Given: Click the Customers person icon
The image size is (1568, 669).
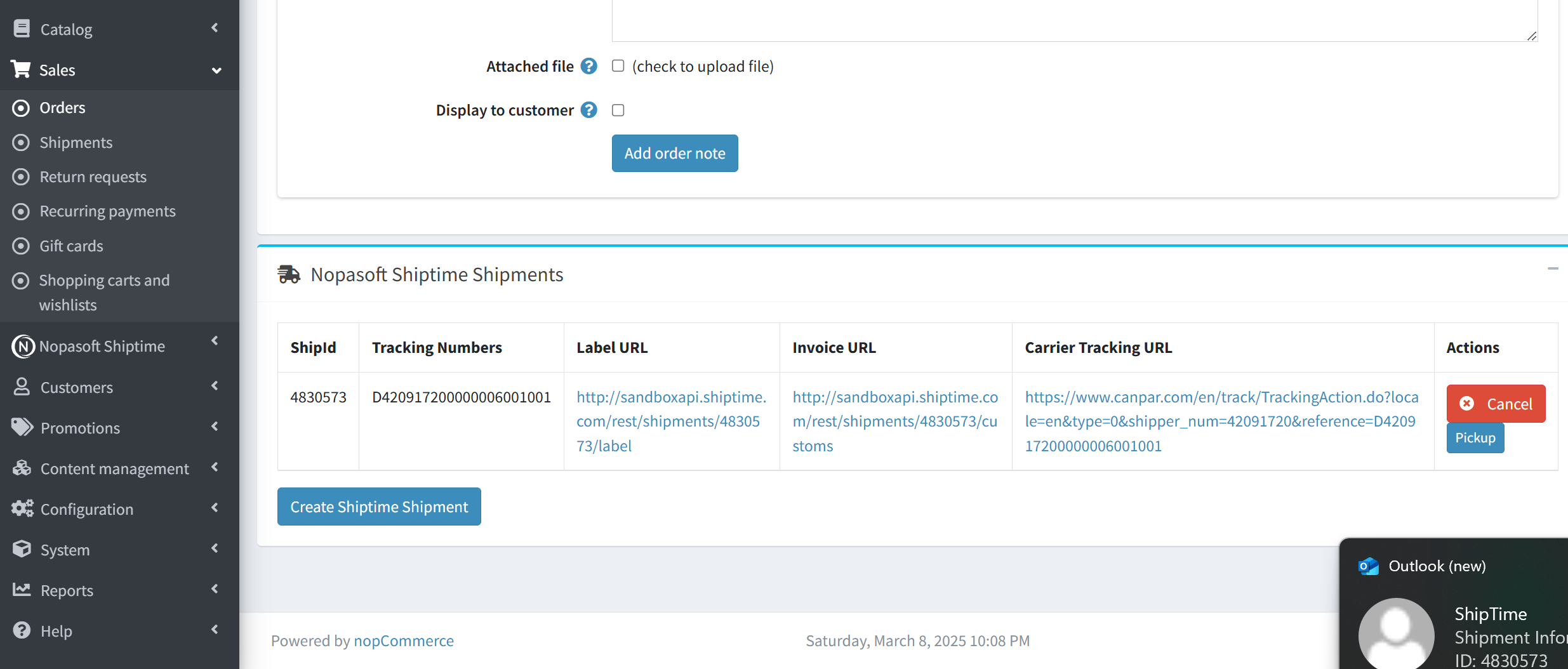Looking at the screenshot, I should click(x=22, y=387).
